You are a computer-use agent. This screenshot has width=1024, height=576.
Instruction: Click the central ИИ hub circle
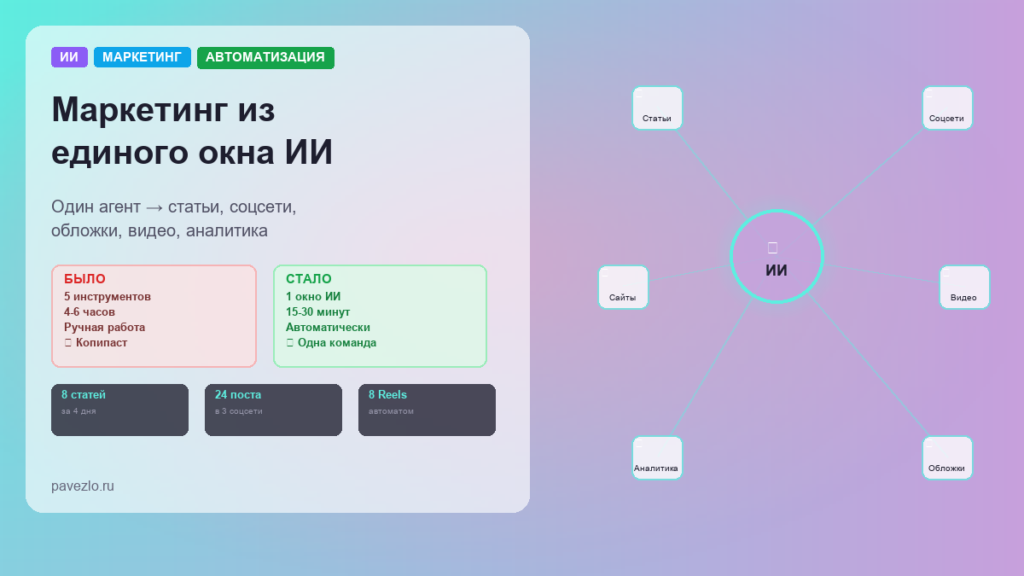(776, 257)
